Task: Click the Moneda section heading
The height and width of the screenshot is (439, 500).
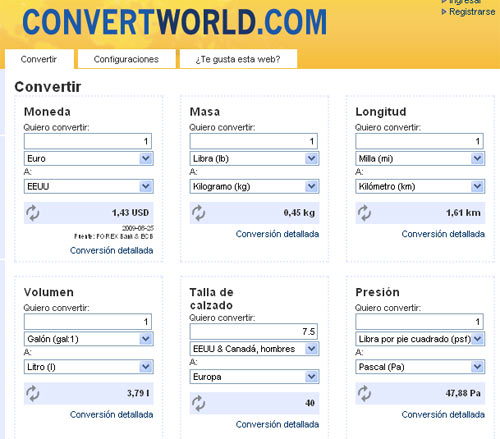Action: coord(47,112)
